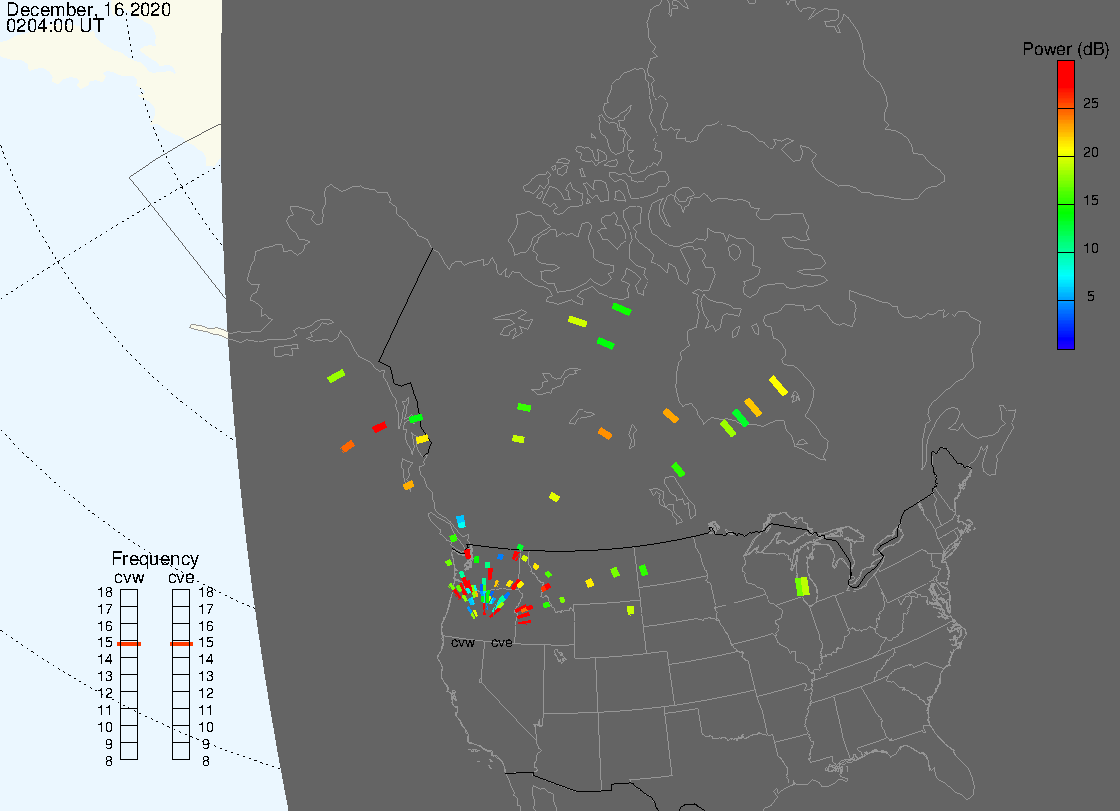Image resolution: width=1120 pixels, height=811 pixels.
Task: Click the cve header in Frequency legend
Action: (x=181, y=577)
